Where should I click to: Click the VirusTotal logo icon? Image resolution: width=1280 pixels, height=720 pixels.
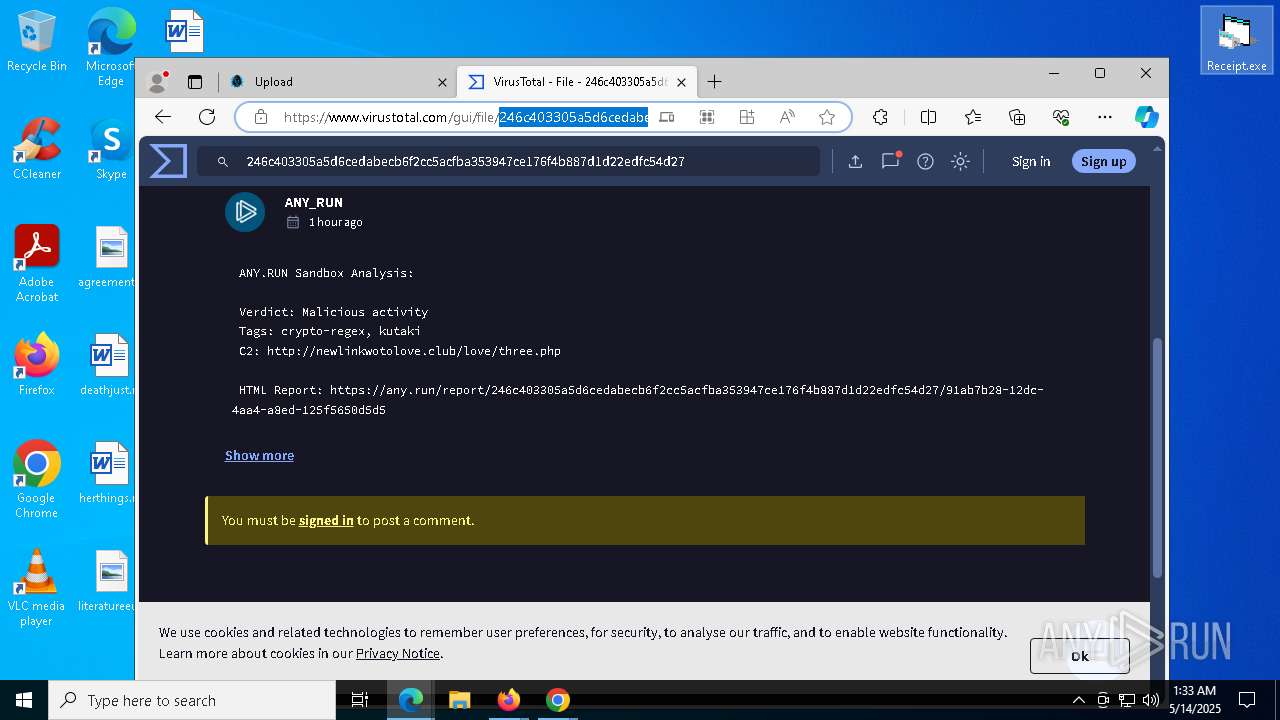pos(168,161)
